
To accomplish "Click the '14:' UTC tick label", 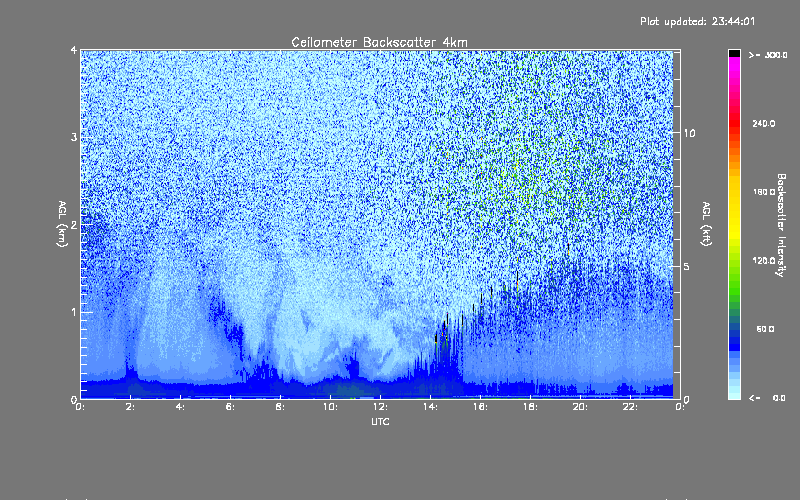I will [430, 407].
